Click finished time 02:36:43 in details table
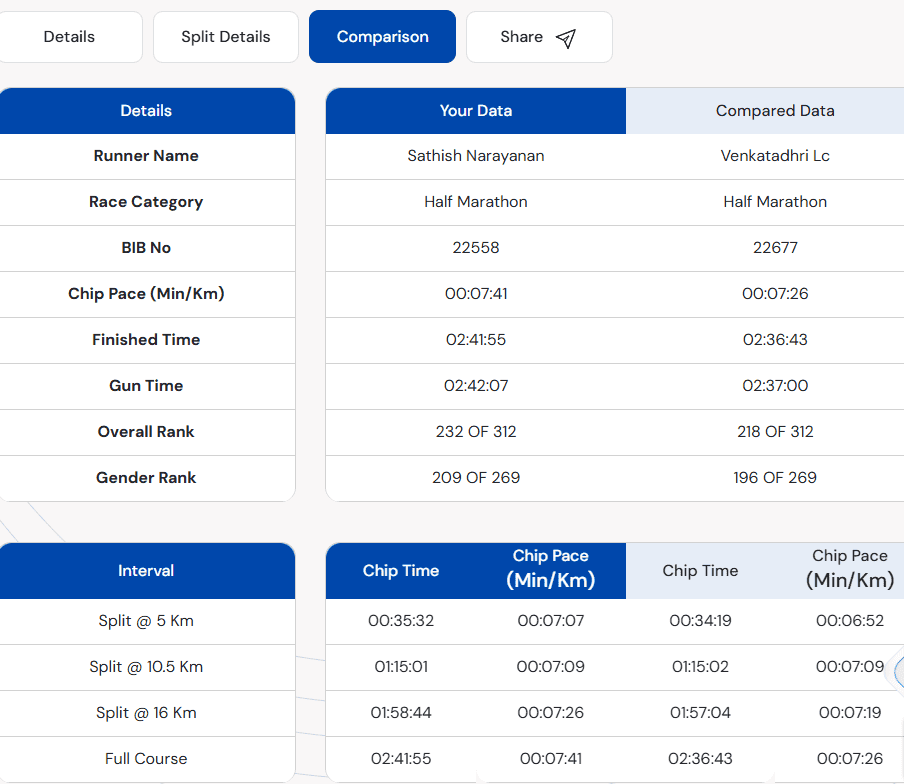904x784 pixels. point(775,340)
